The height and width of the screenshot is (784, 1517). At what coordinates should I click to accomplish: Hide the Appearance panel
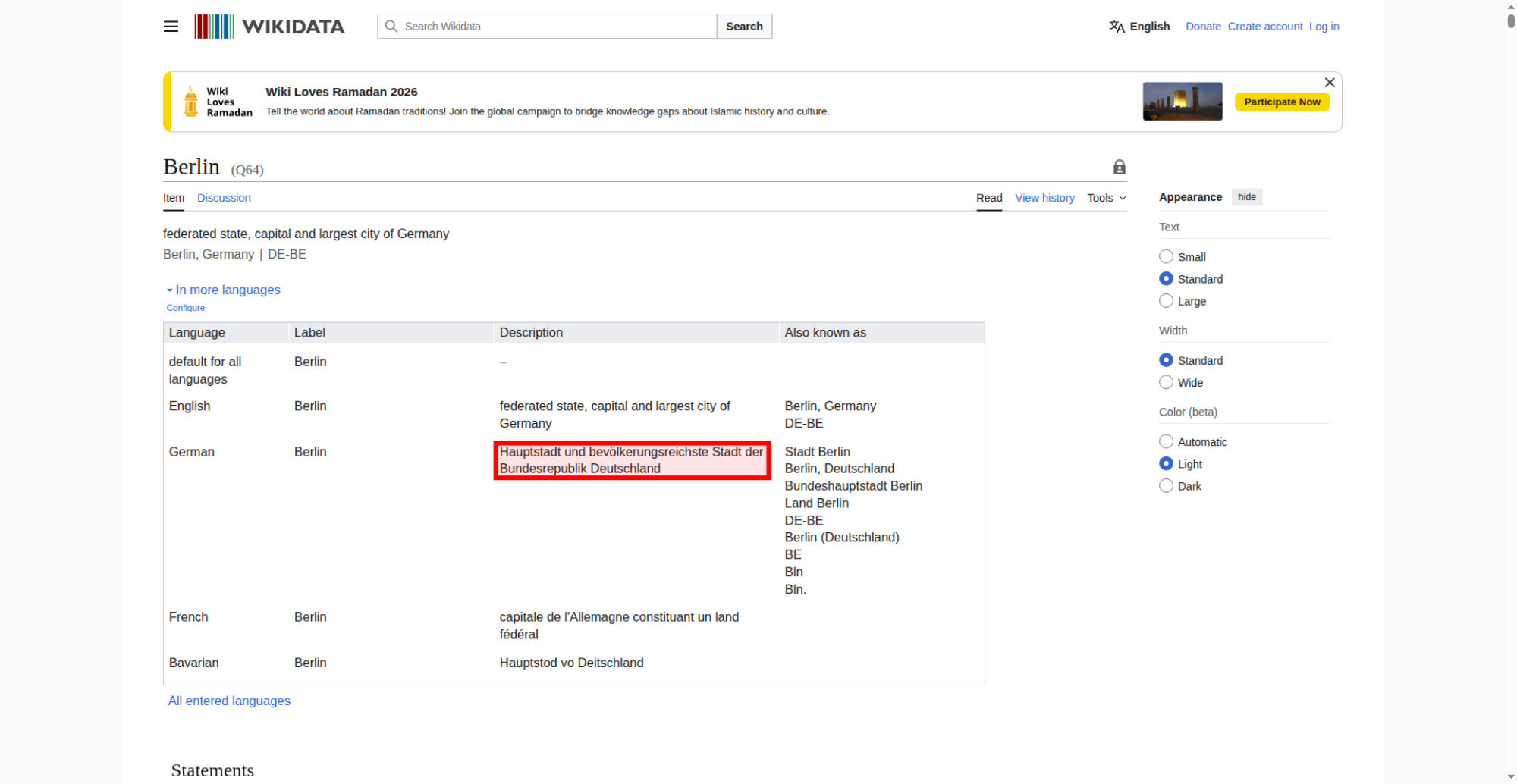click(x=1246, y=197)
